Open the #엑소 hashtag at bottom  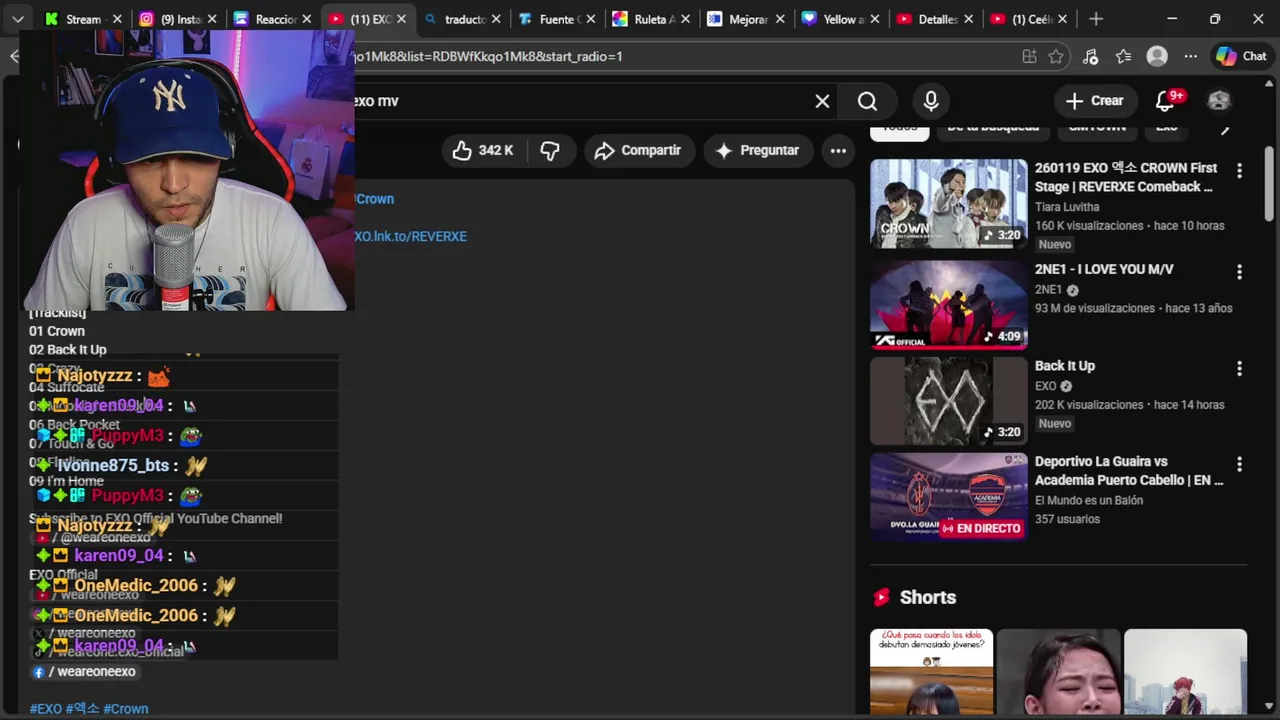coord(83,709)
